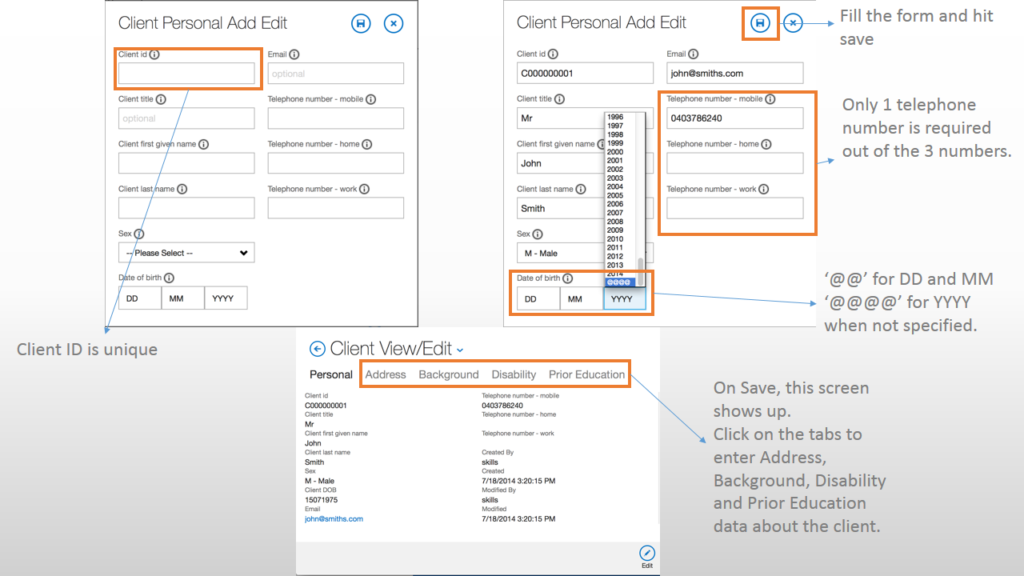Click the orange-highlighted save icon on the filled form
This screenshot has height=576, width=1024.
coord(760,23)
